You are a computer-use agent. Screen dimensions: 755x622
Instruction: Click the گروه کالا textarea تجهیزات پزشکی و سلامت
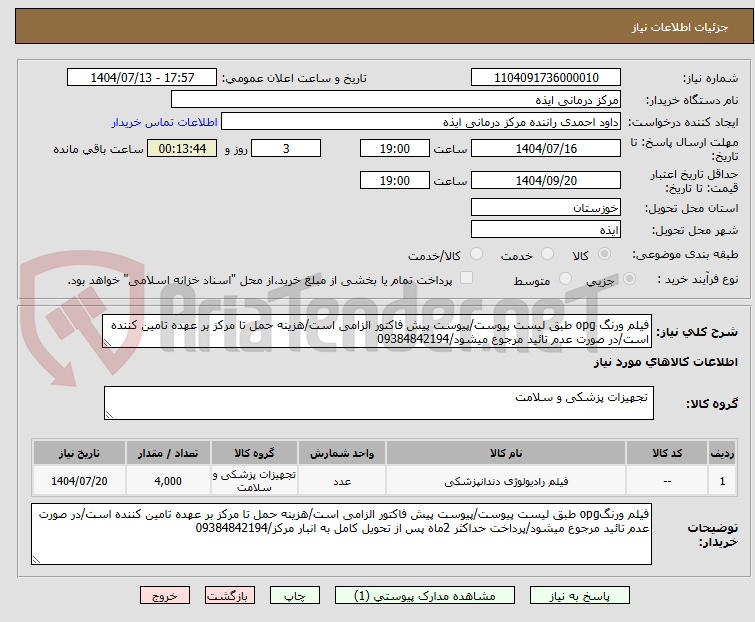[379, 403]
